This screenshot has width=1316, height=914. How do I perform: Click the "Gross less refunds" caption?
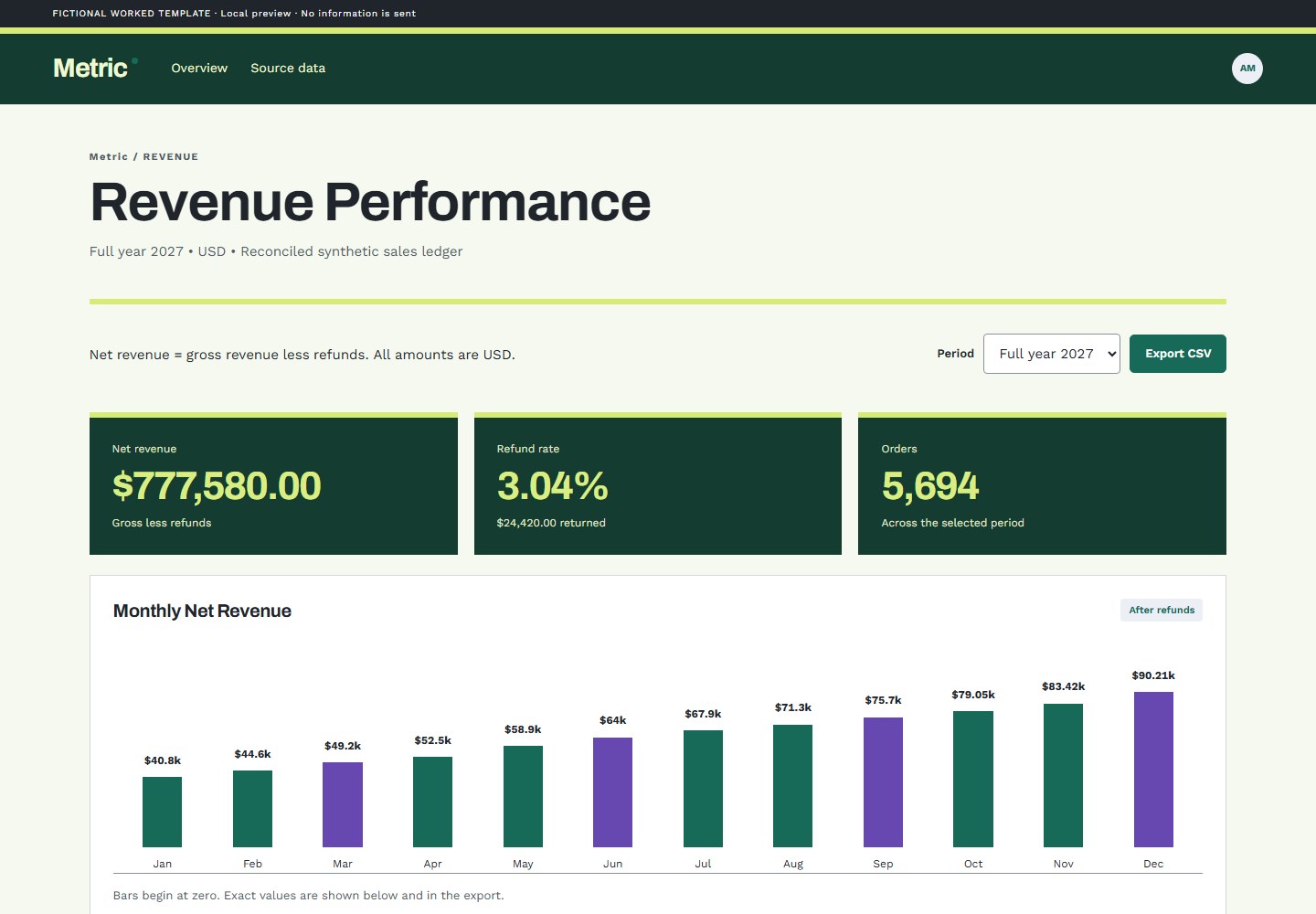click(162, 523)
